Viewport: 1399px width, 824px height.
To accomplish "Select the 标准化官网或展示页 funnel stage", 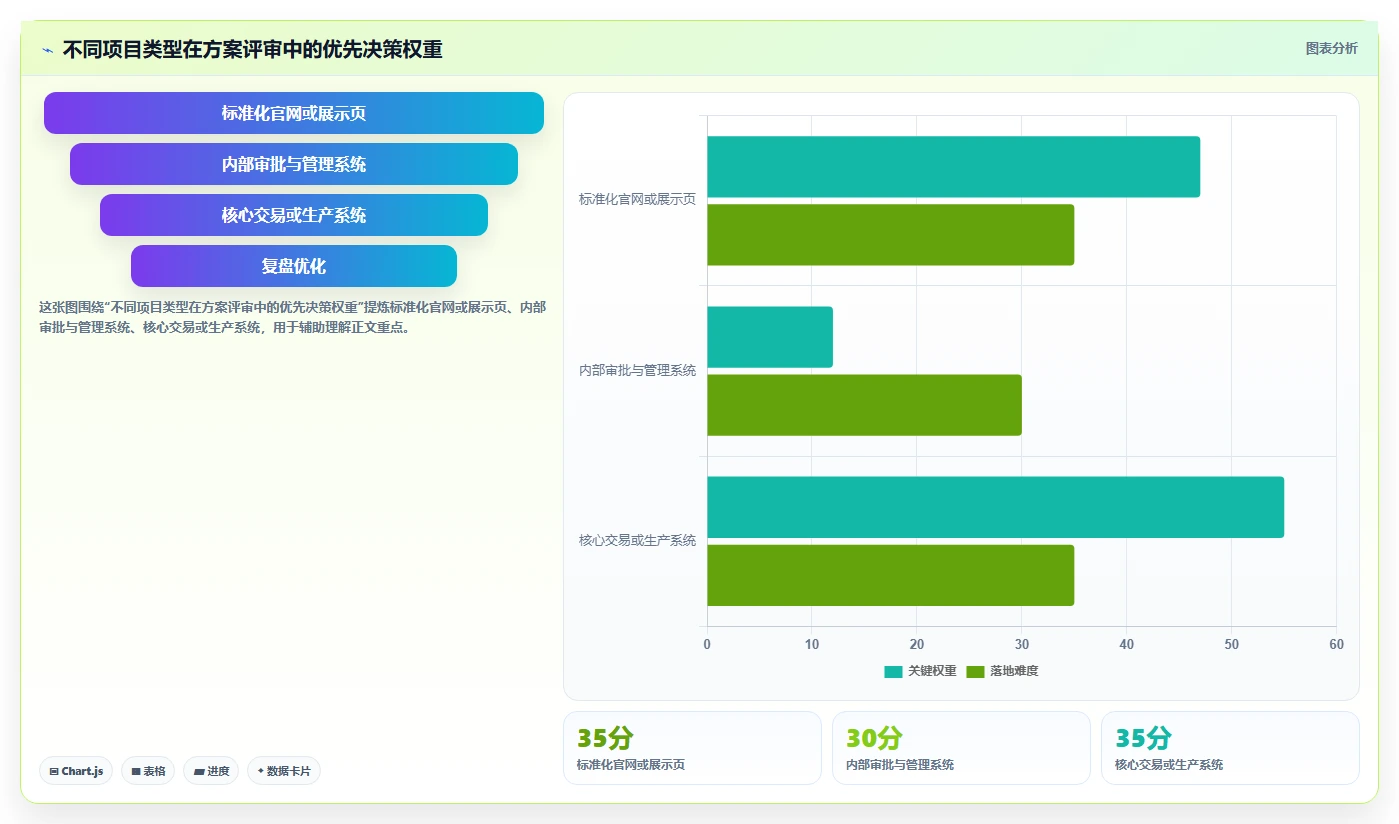I will [x=294, y=113].
